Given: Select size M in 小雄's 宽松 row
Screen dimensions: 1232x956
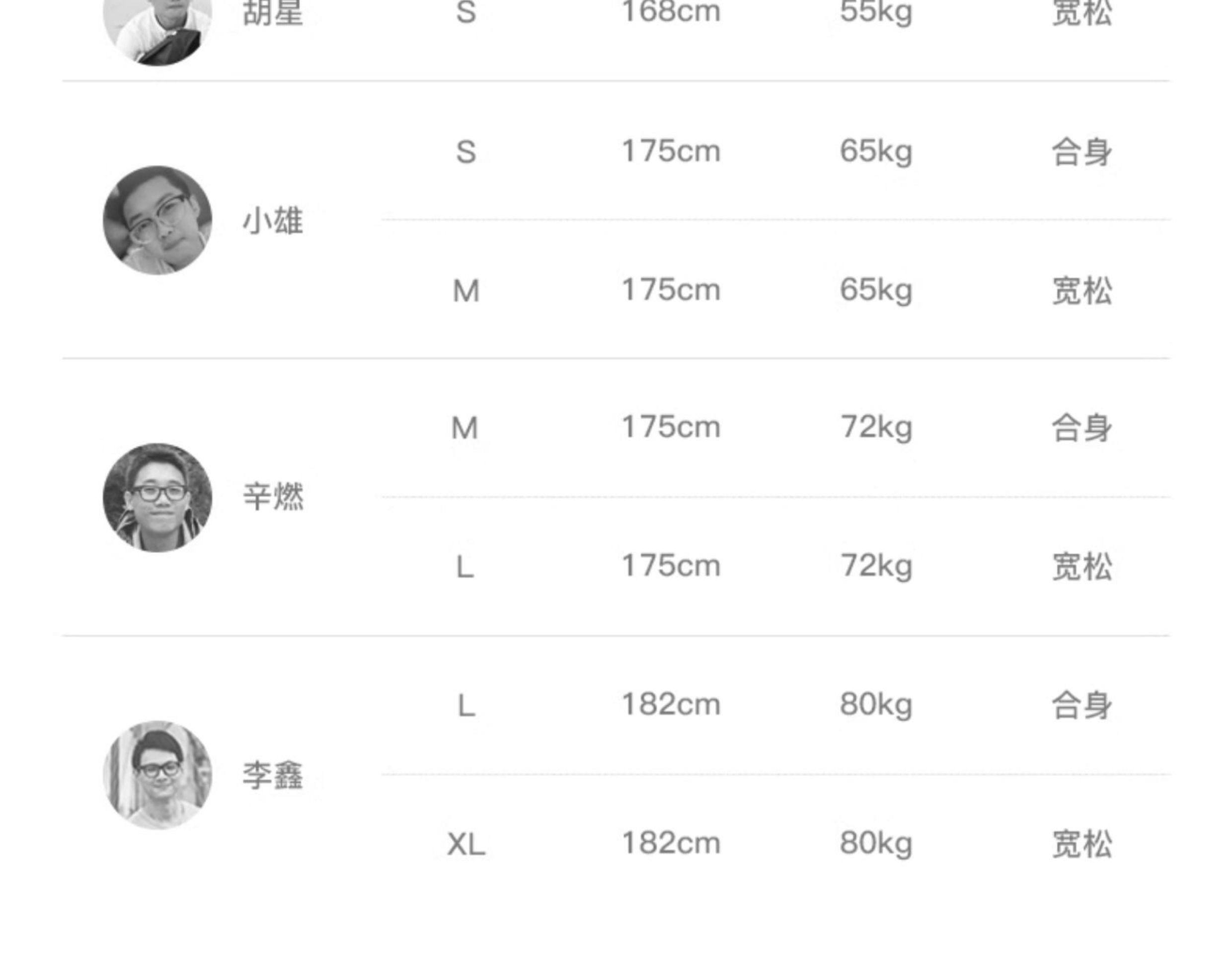Looking at the screenshot, I should coord(466,291).
